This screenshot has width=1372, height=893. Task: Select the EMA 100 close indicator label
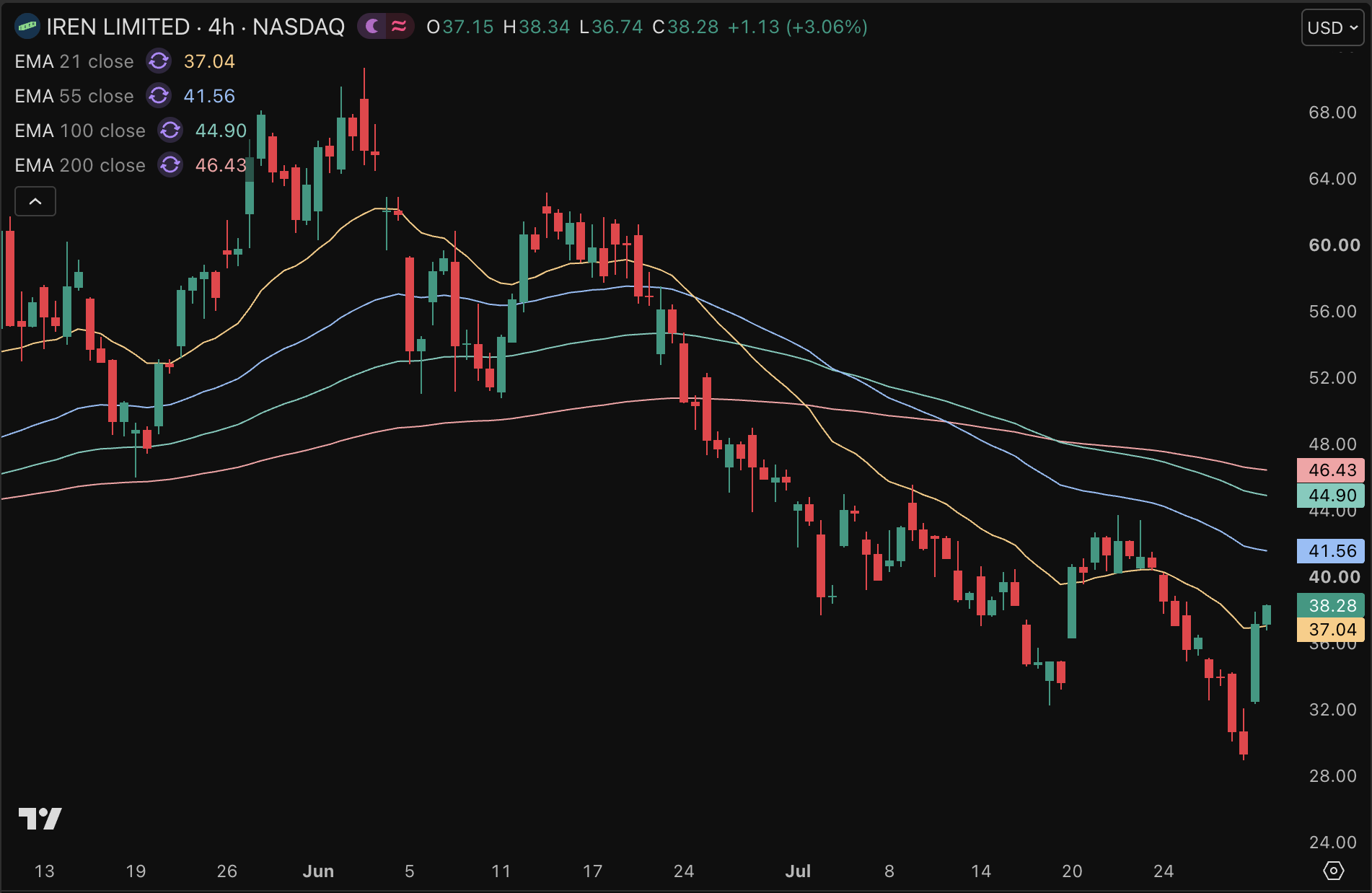(x=80, y=131)
